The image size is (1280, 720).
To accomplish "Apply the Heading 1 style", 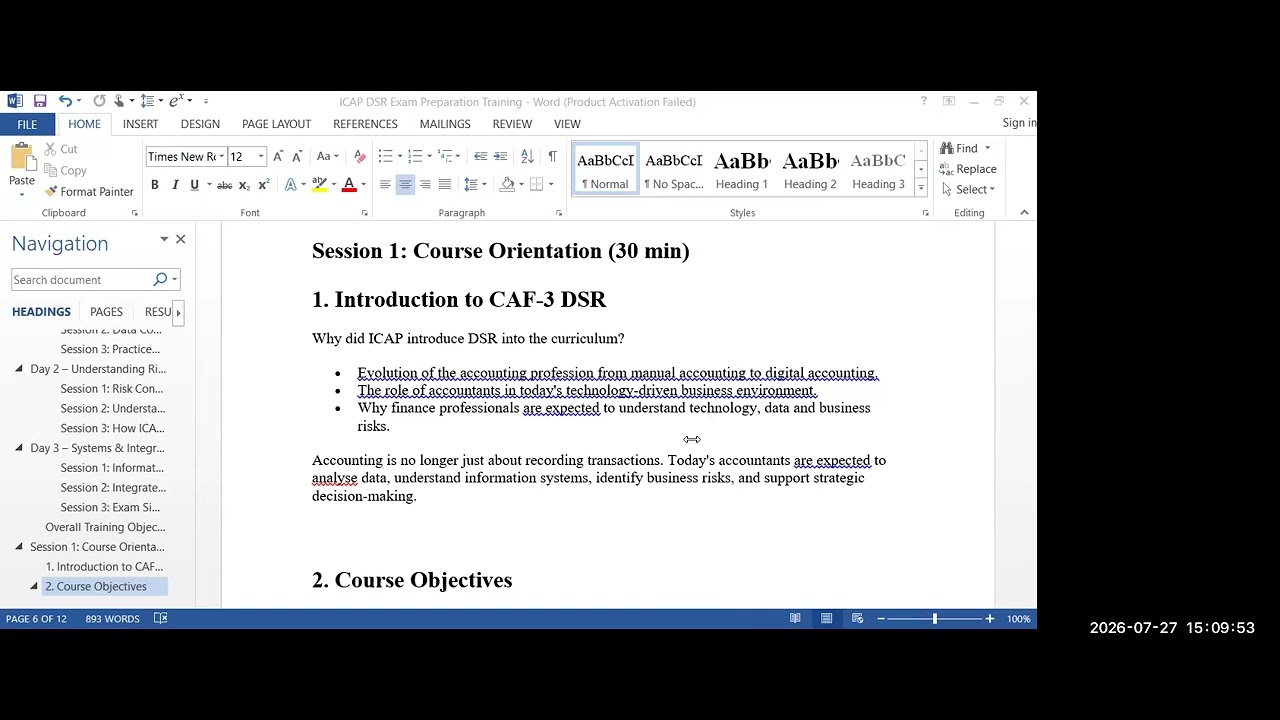I will 741,169.
